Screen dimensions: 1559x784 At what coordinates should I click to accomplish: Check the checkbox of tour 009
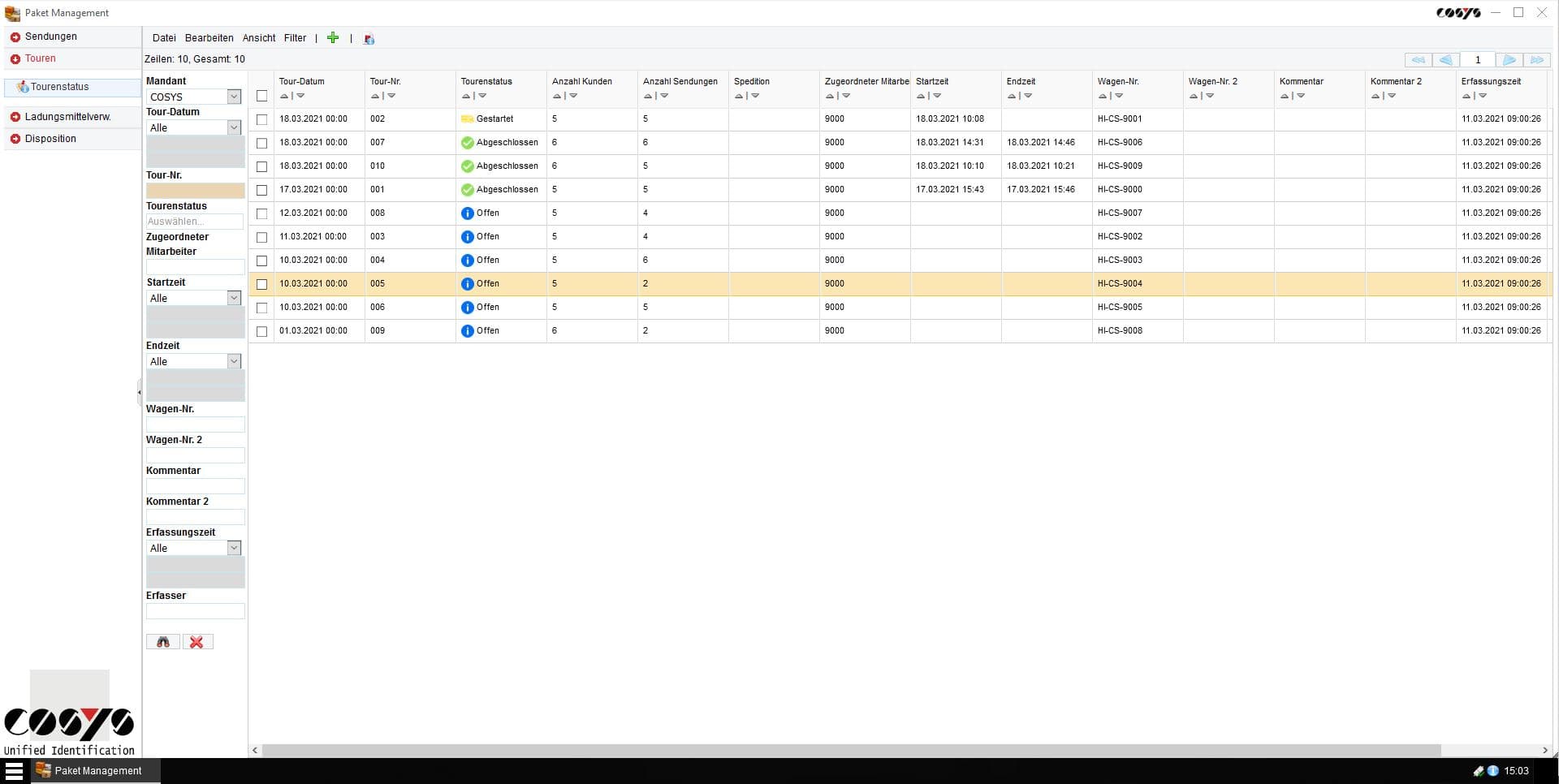261,332
